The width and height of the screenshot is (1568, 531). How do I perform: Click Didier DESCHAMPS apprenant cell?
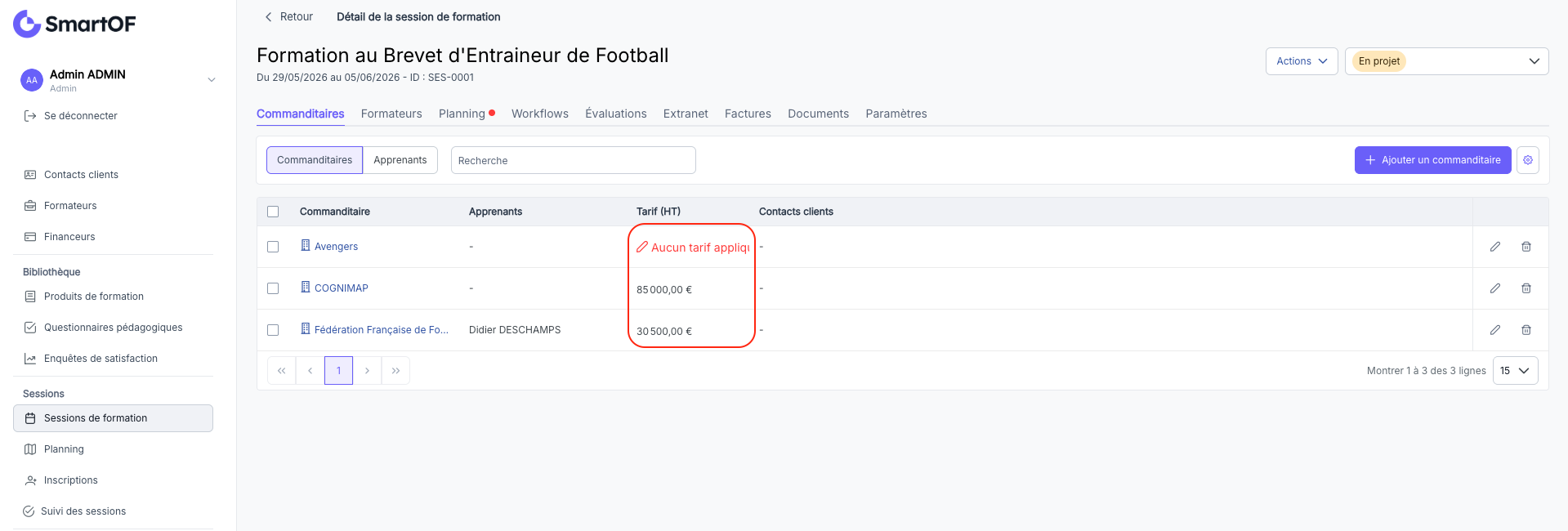(x=515, y=330)
